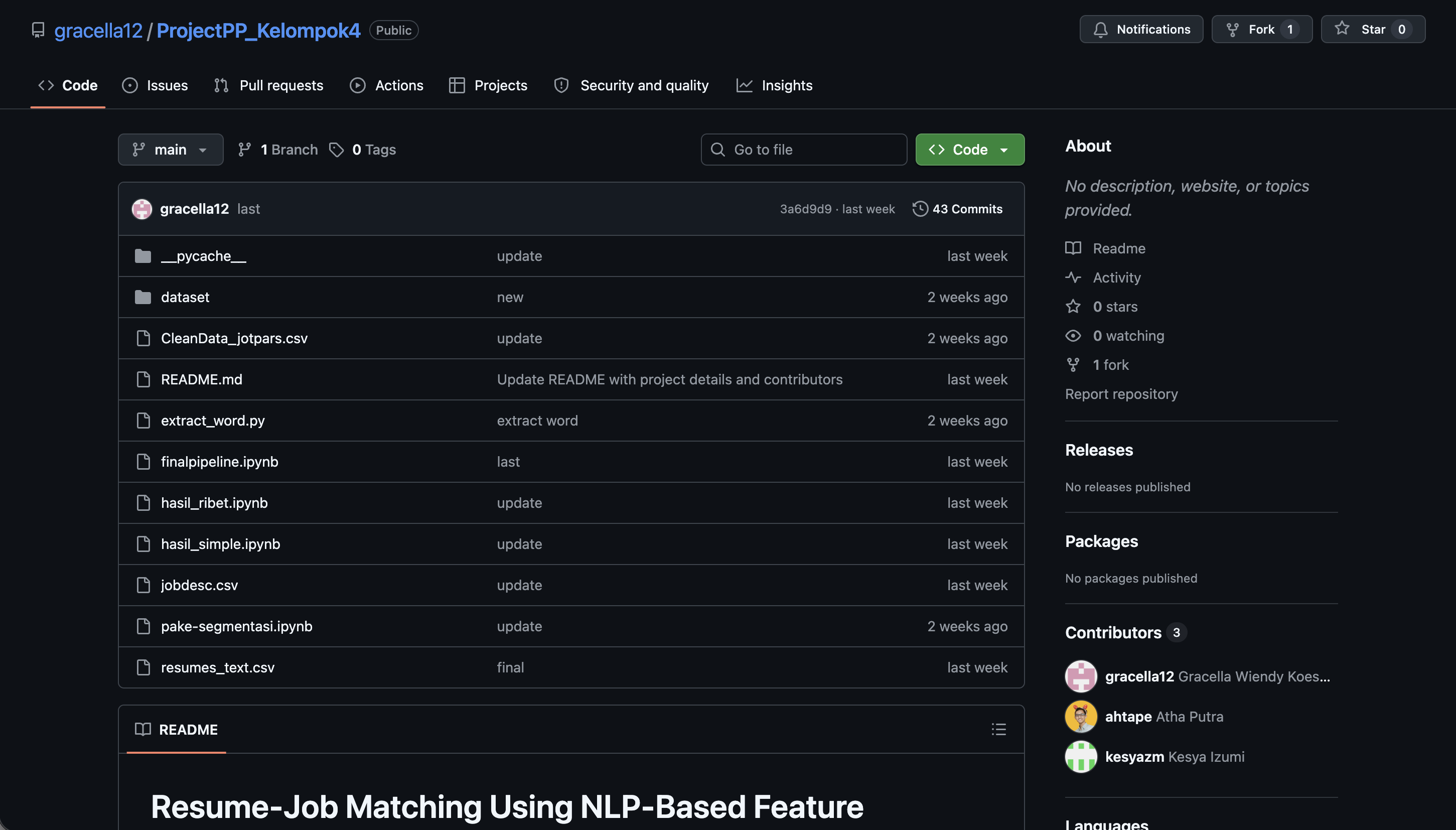Switch to the Code tab
This screenshot has width=1456, height=830.
click(68, 85)
